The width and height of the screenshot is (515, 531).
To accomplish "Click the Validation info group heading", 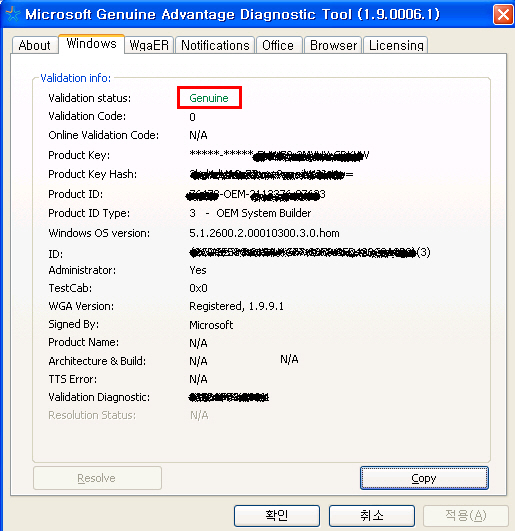I will click(76, 78).
